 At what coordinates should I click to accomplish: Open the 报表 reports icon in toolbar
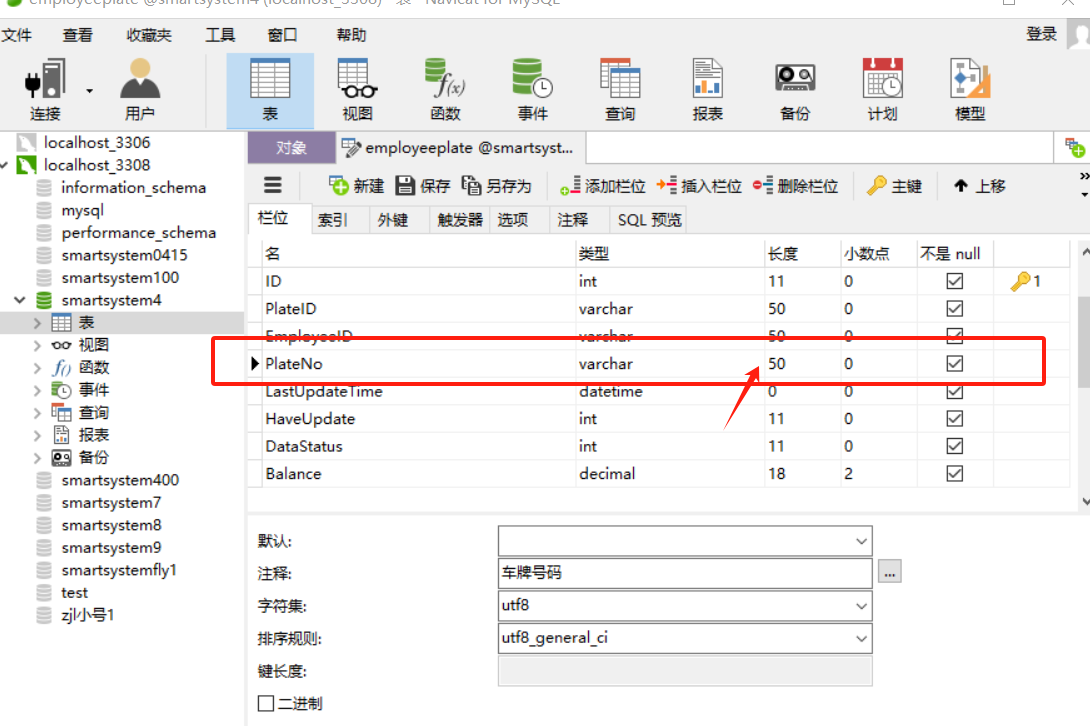[x=708, y=90]
